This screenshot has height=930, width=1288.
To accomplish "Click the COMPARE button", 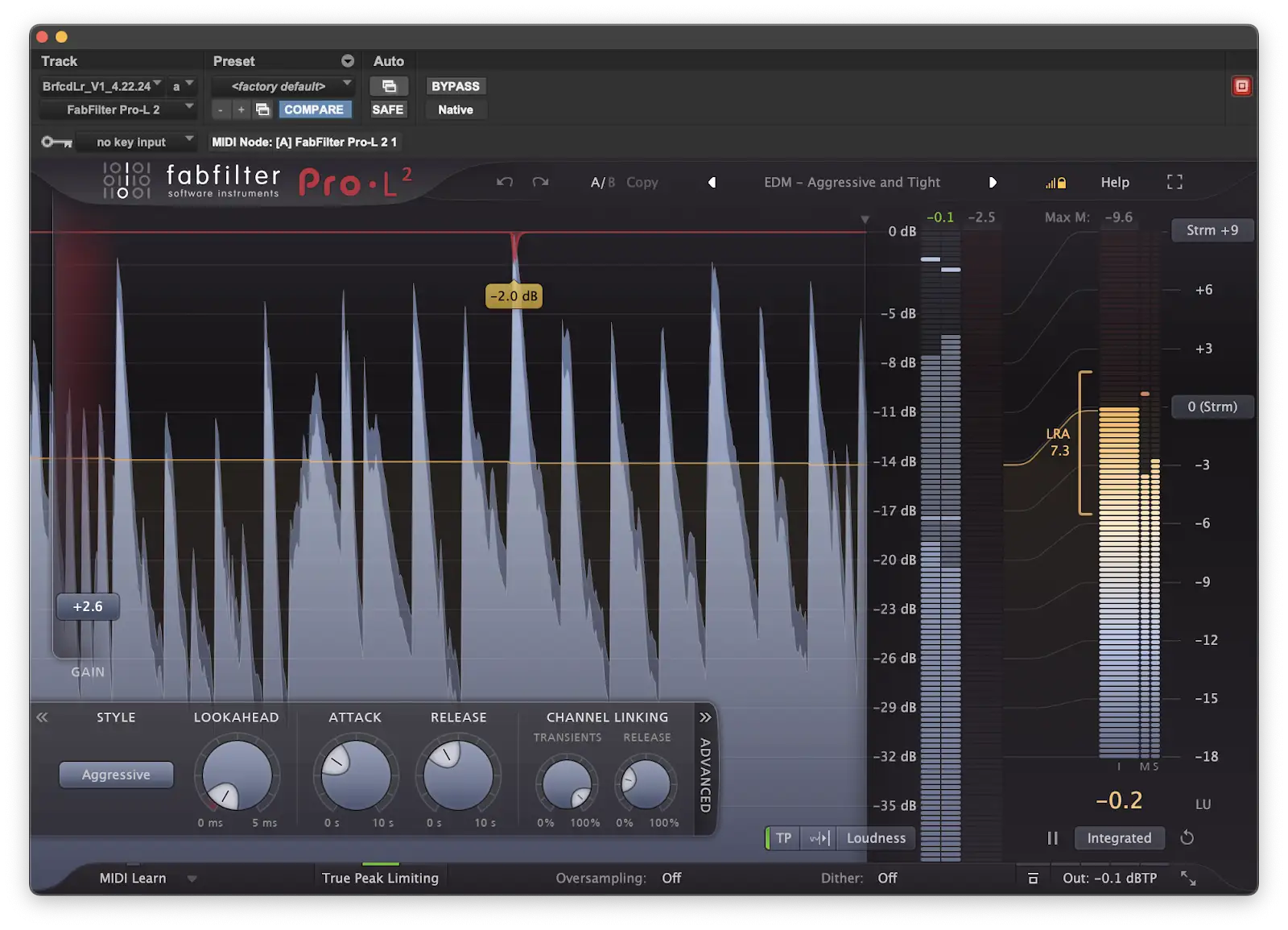I will point(314,110).
